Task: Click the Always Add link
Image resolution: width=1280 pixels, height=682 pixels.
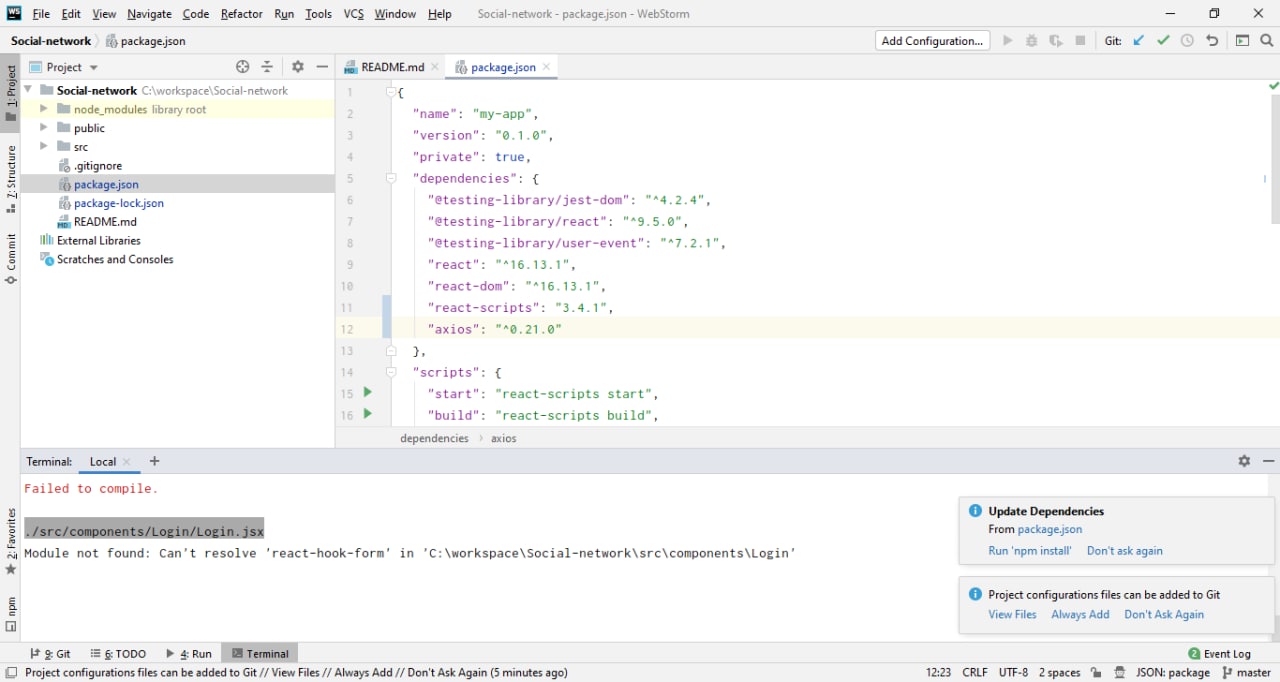Action: [1080, 614]
